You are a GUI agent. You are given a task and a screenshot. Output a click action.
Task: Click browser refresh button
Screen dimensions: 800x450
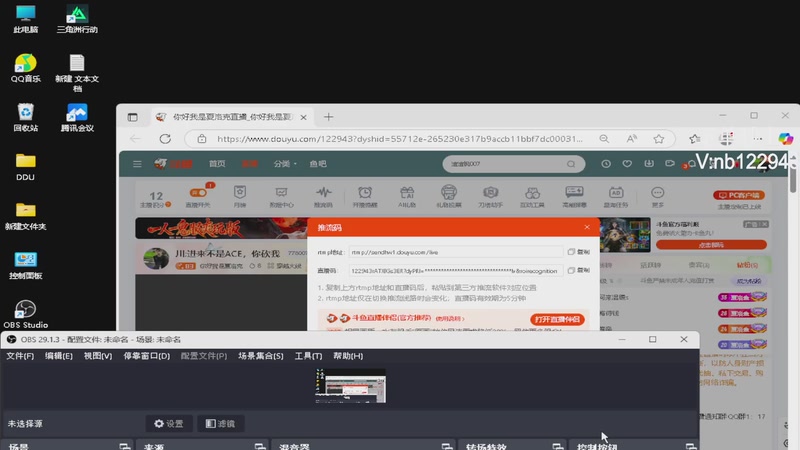(x=165, y=139)
